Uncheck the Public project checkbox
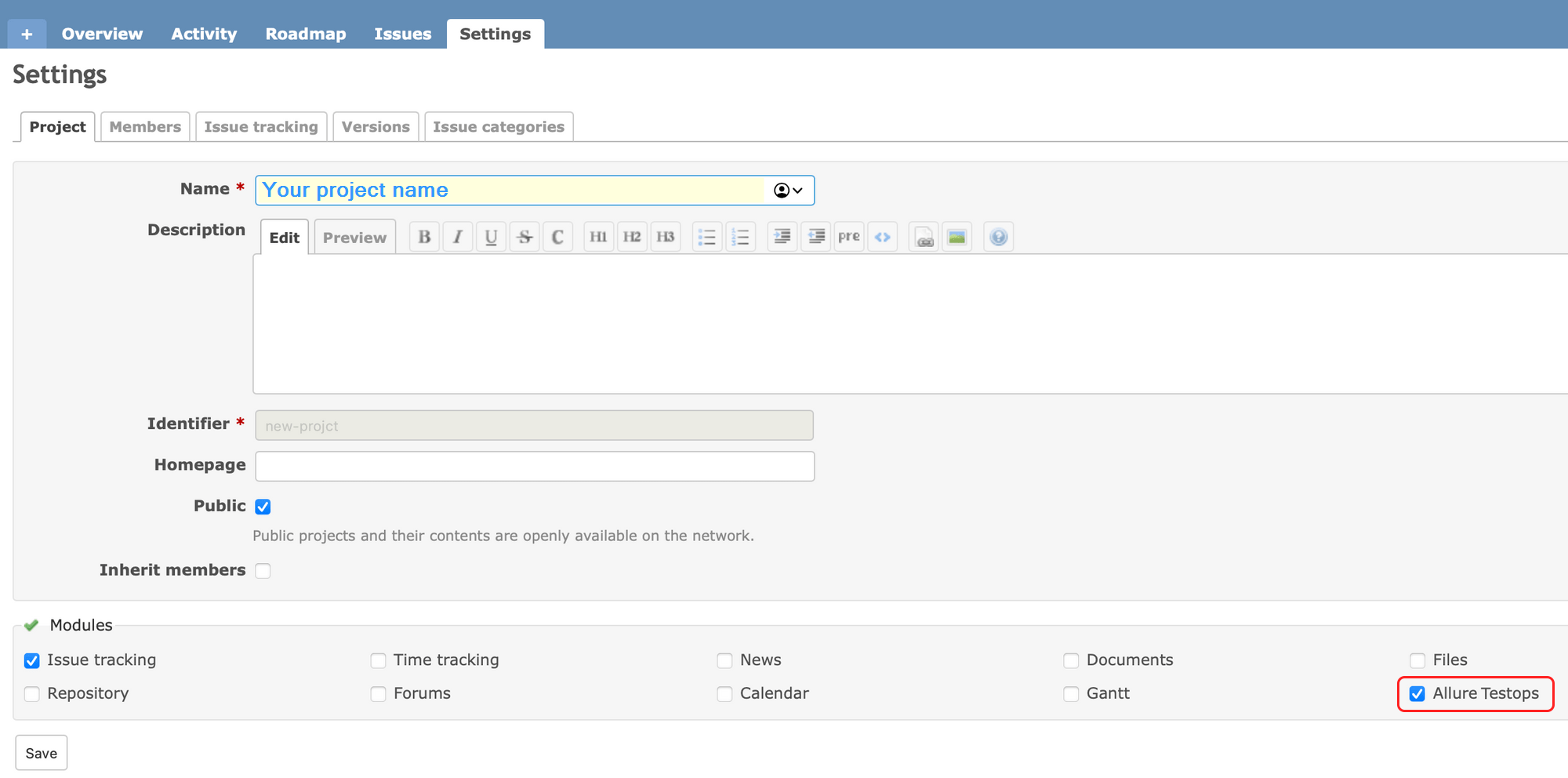The width and height of the screenshot is (1568, 778). [263, 506]
